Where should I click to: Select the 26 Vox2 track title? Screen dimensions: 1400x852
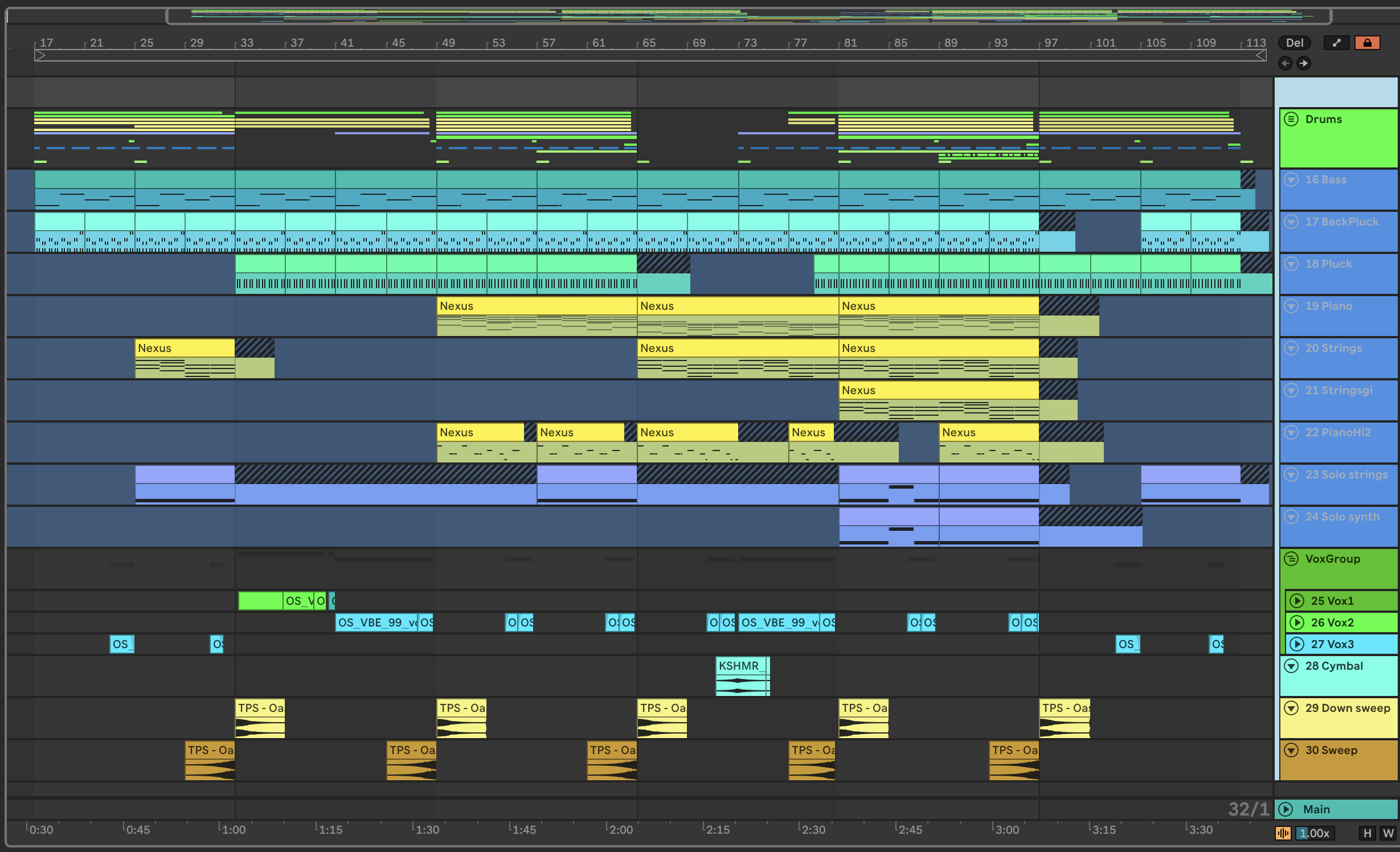(1332, 622)
